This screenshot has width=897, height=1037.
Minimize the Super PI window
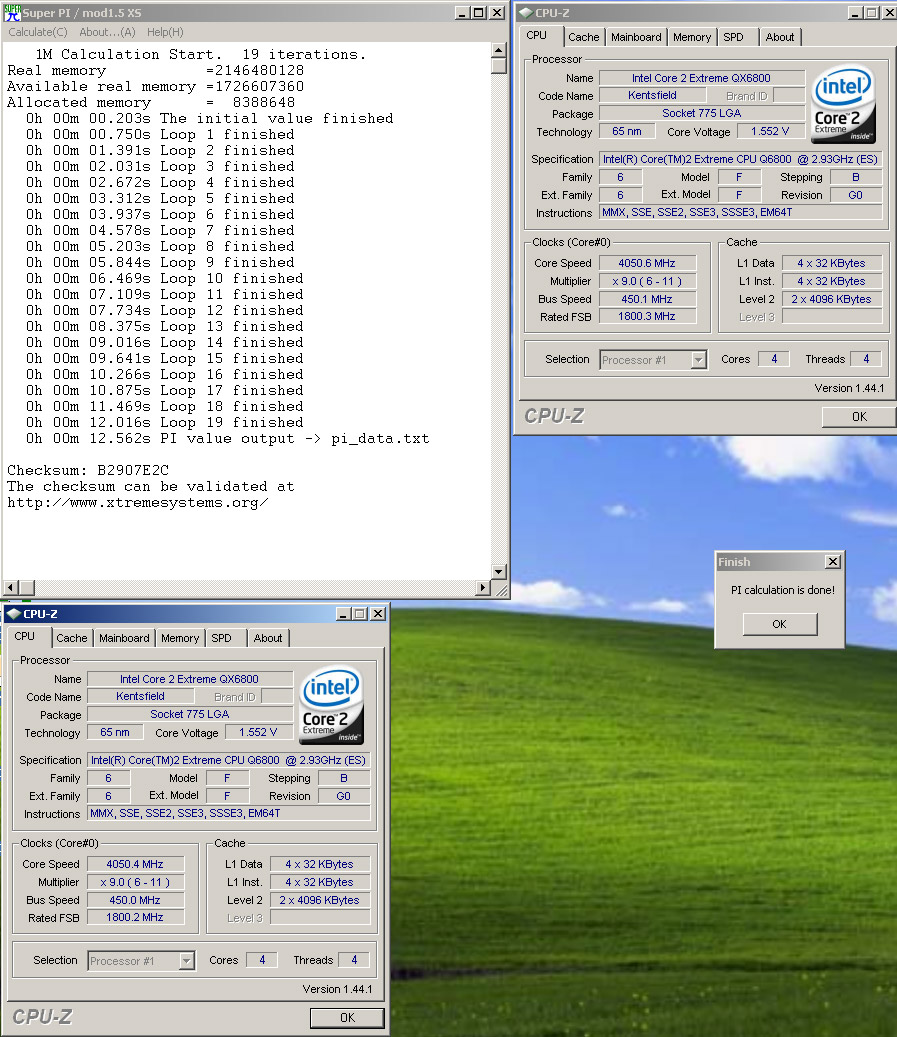[x=462, y=13]
